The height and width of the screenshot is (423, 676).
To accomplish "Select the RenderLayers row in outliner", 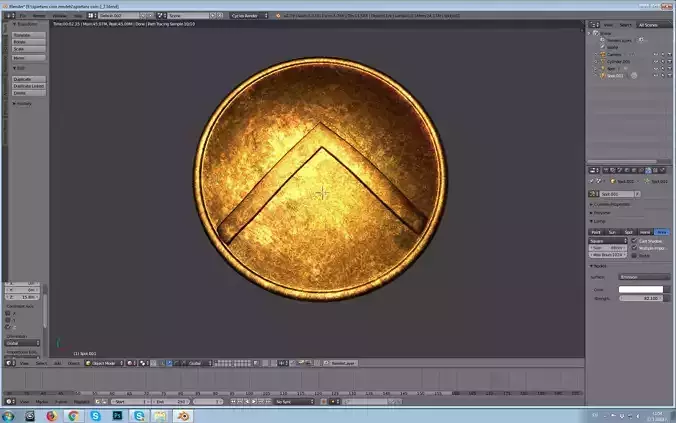I will pos(619,40).
